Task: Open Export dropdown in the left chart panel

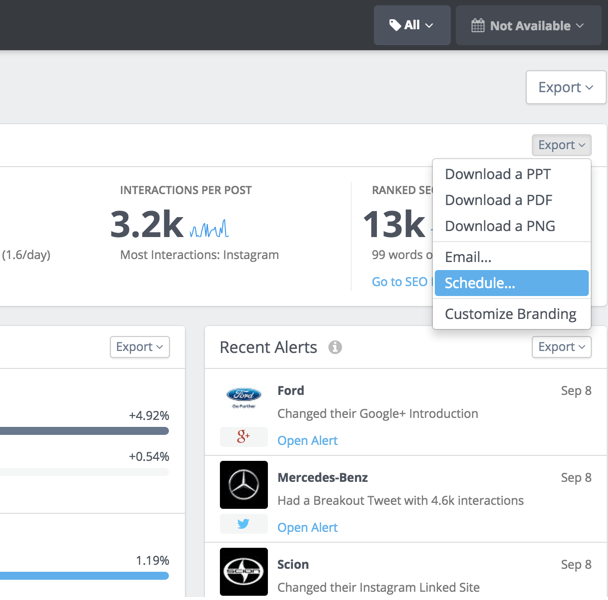Action: [x=139, y=347]
